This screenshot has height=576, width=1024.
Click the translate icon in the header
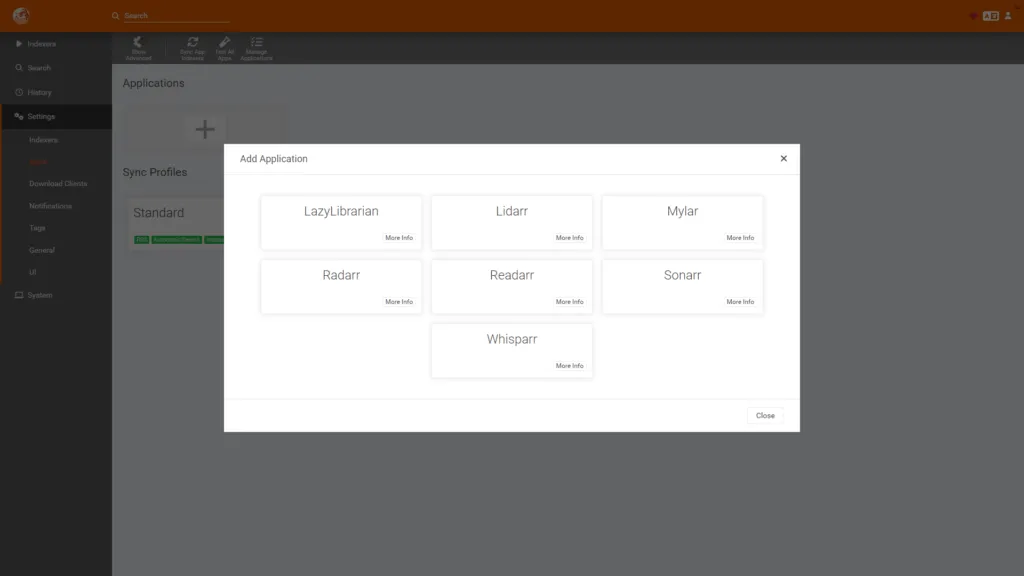990,16
